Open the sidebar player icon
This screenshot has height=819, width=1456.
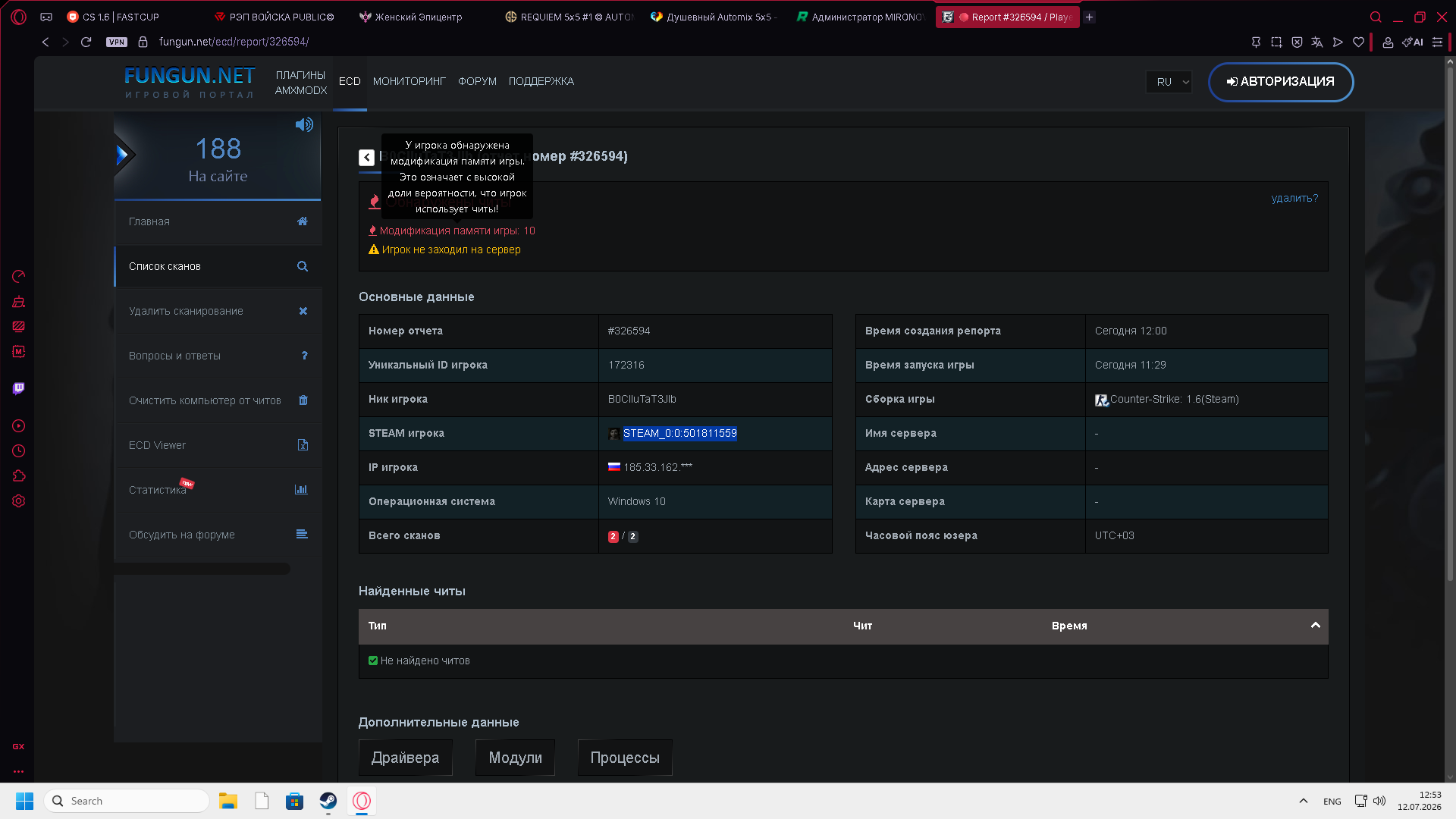19,426
